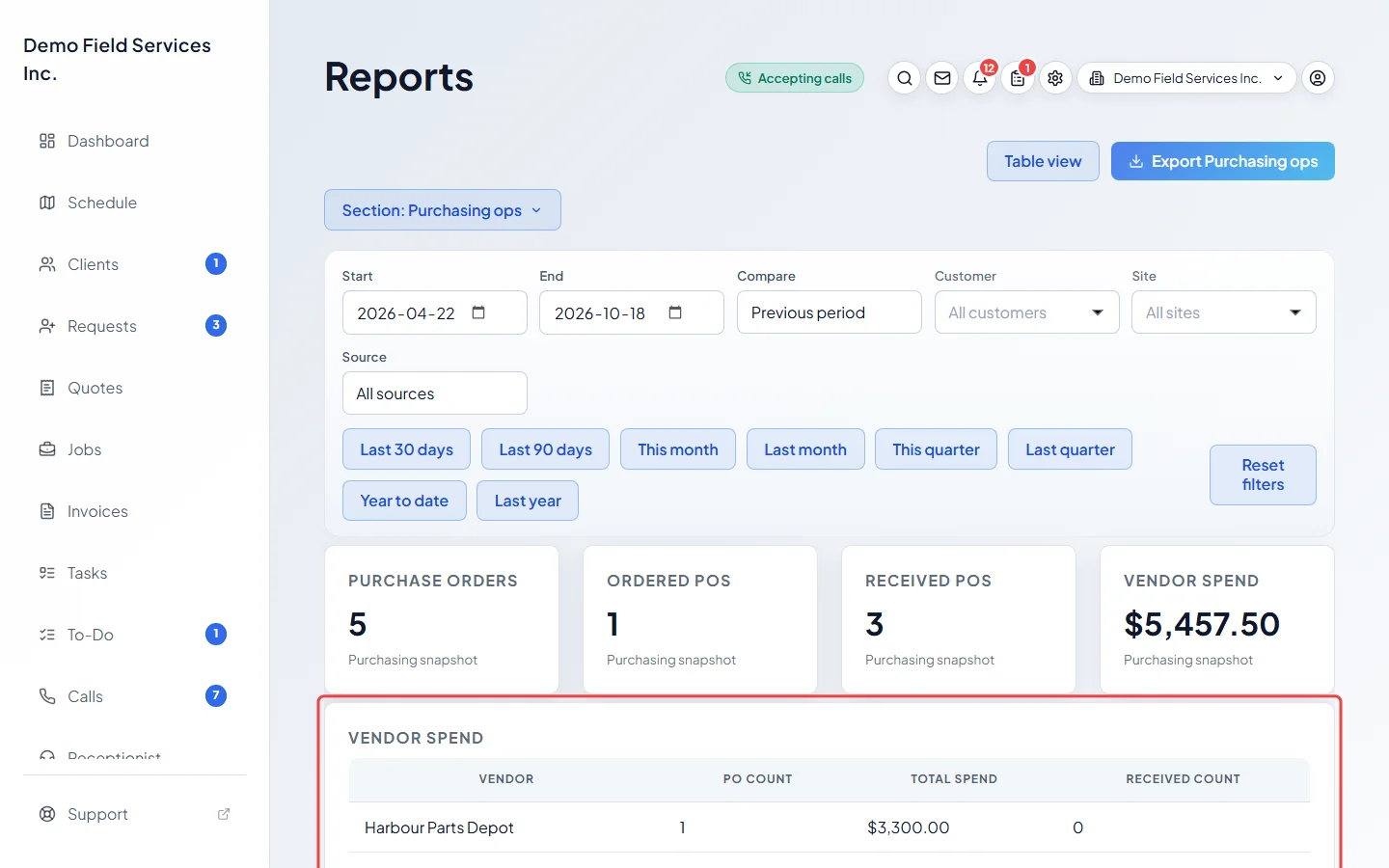The width and height of the screenshot is (1389, 868).
Task: Go to Dashboard in the sidebar
Action: [135, 141]
